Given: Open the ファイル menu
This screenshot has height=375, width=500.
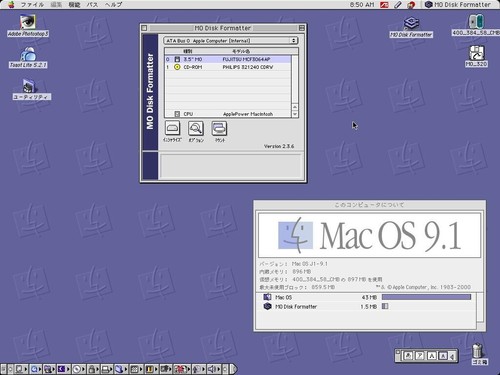Looking at the screenshot, I should pyautogui.click(x=32, y=5).
